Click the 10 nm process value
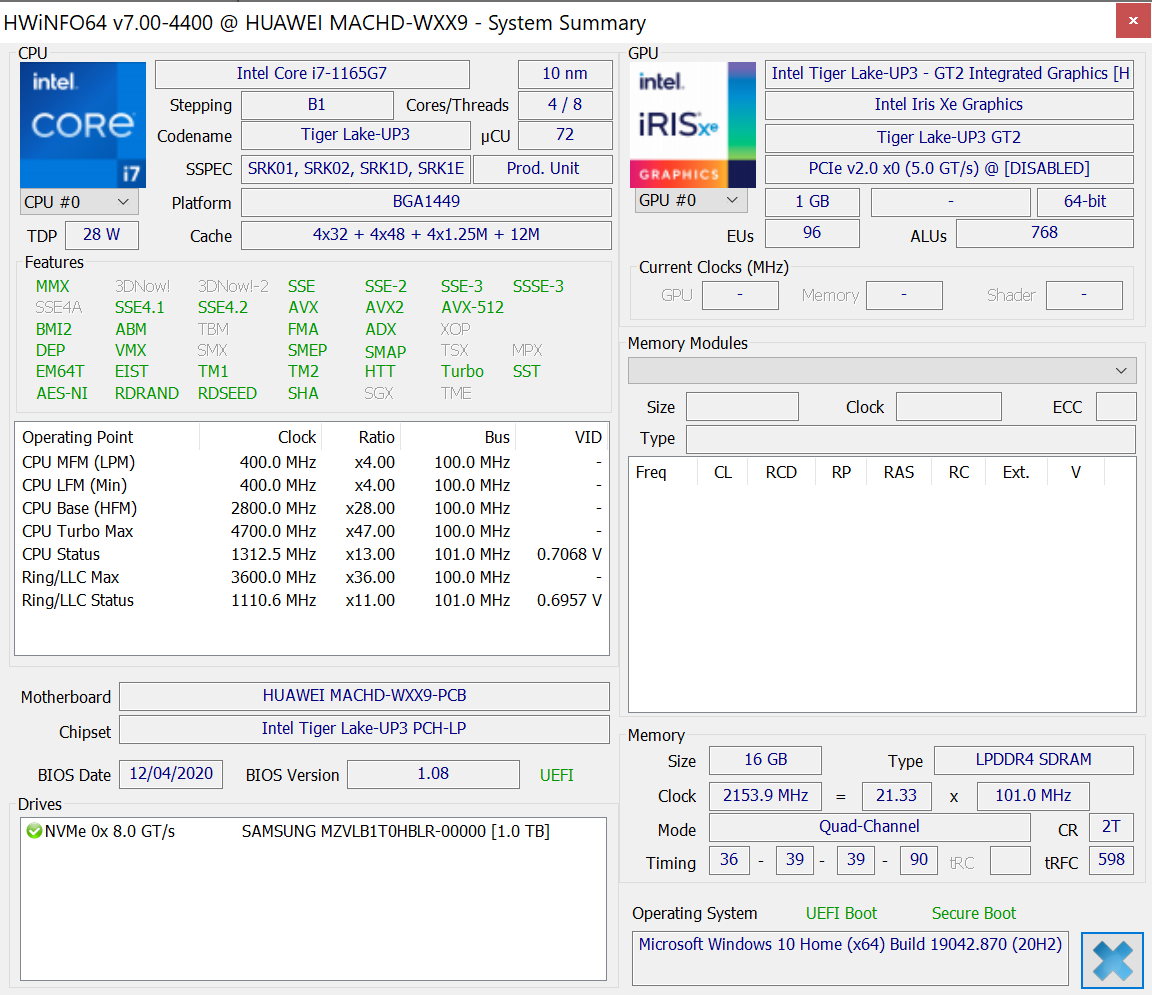1152x995 pixels. tap(565, 73)
